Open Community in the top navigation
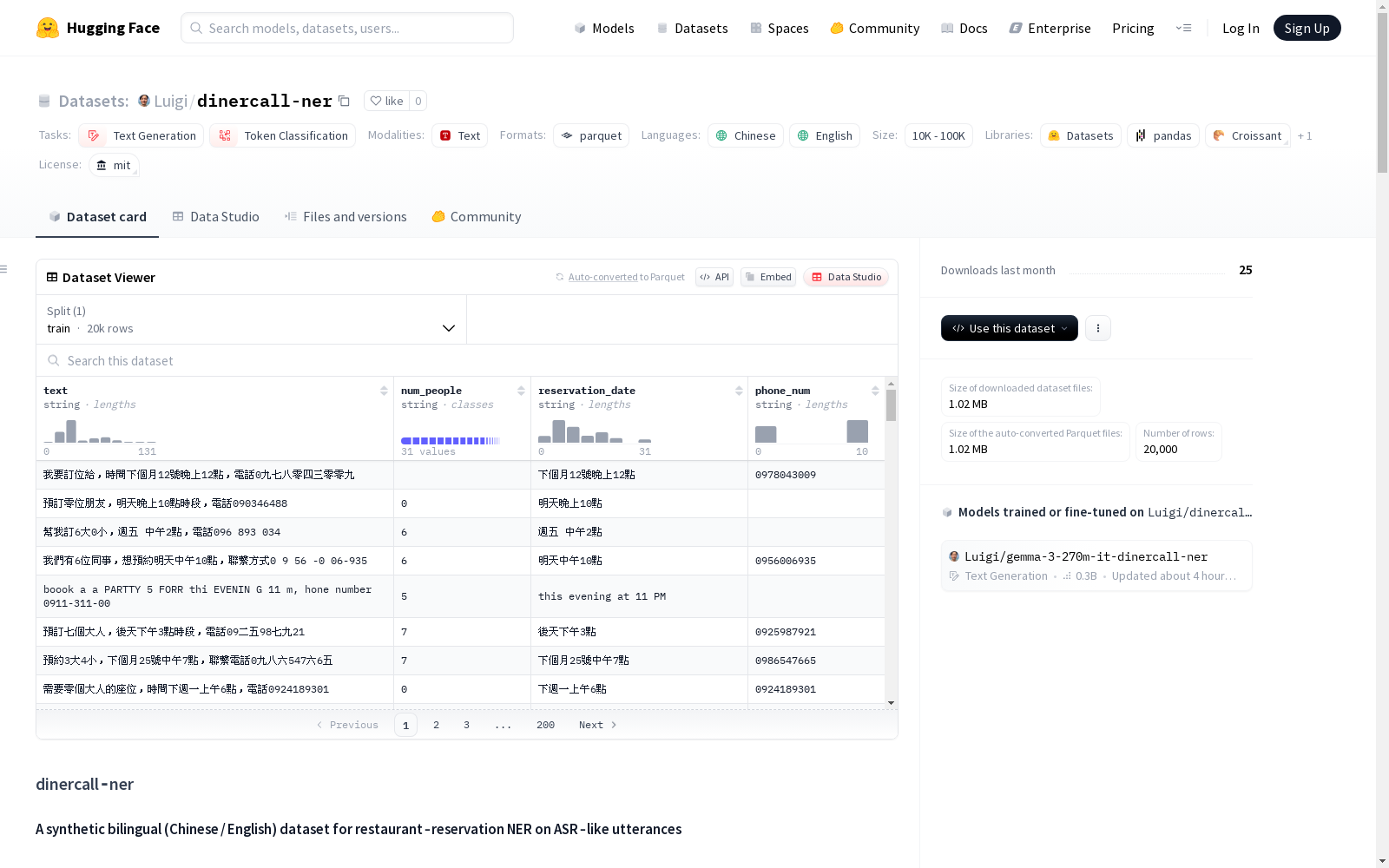Image resolution: width=1389 pixels, height=868 pixels. [875, 28]
